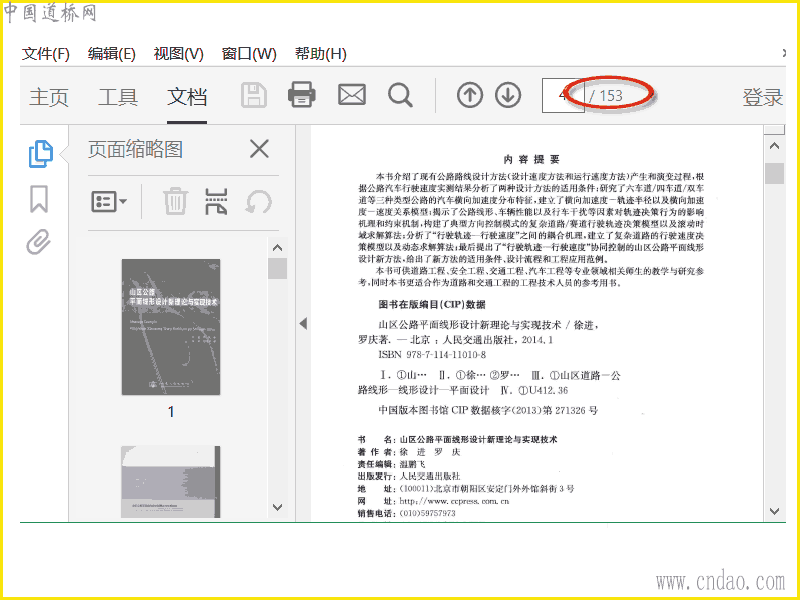Click the document vertical scrollbar thumb
This screenshot has width=800, height=600.
pyautogui.click(x=774, y=173)
